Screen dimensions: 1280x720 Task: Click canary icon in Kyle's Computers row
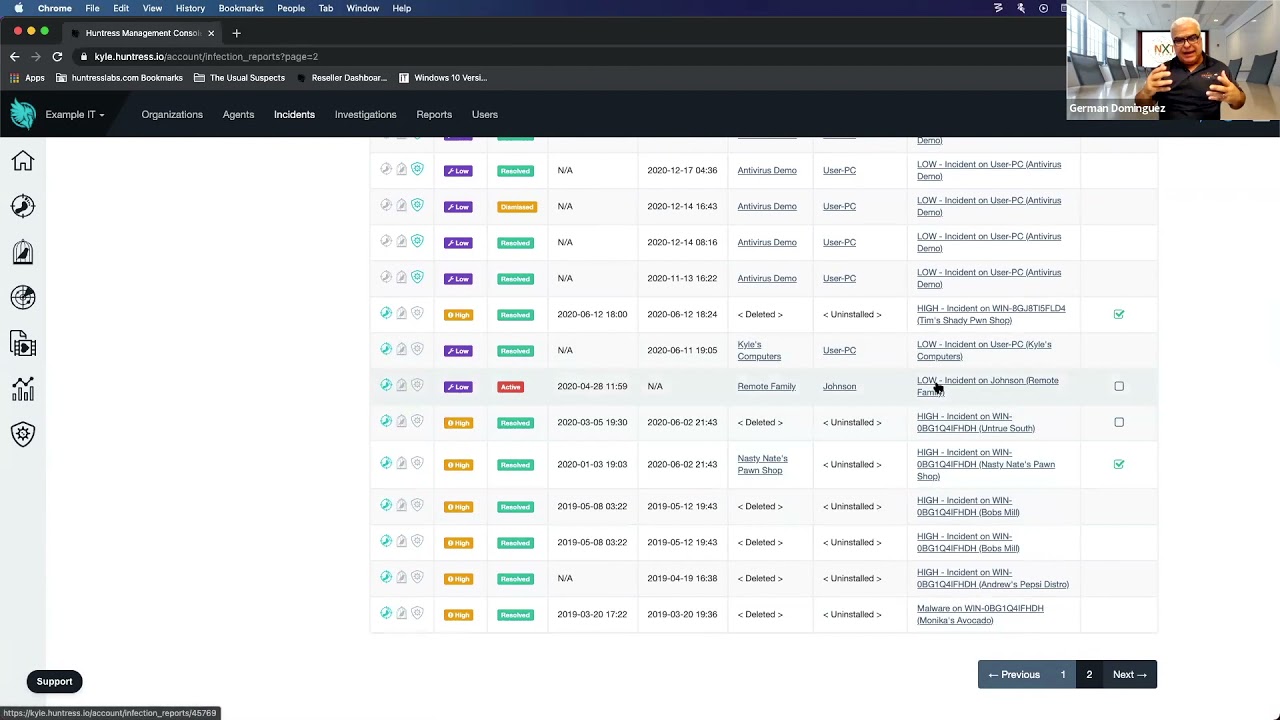(402, 349)
